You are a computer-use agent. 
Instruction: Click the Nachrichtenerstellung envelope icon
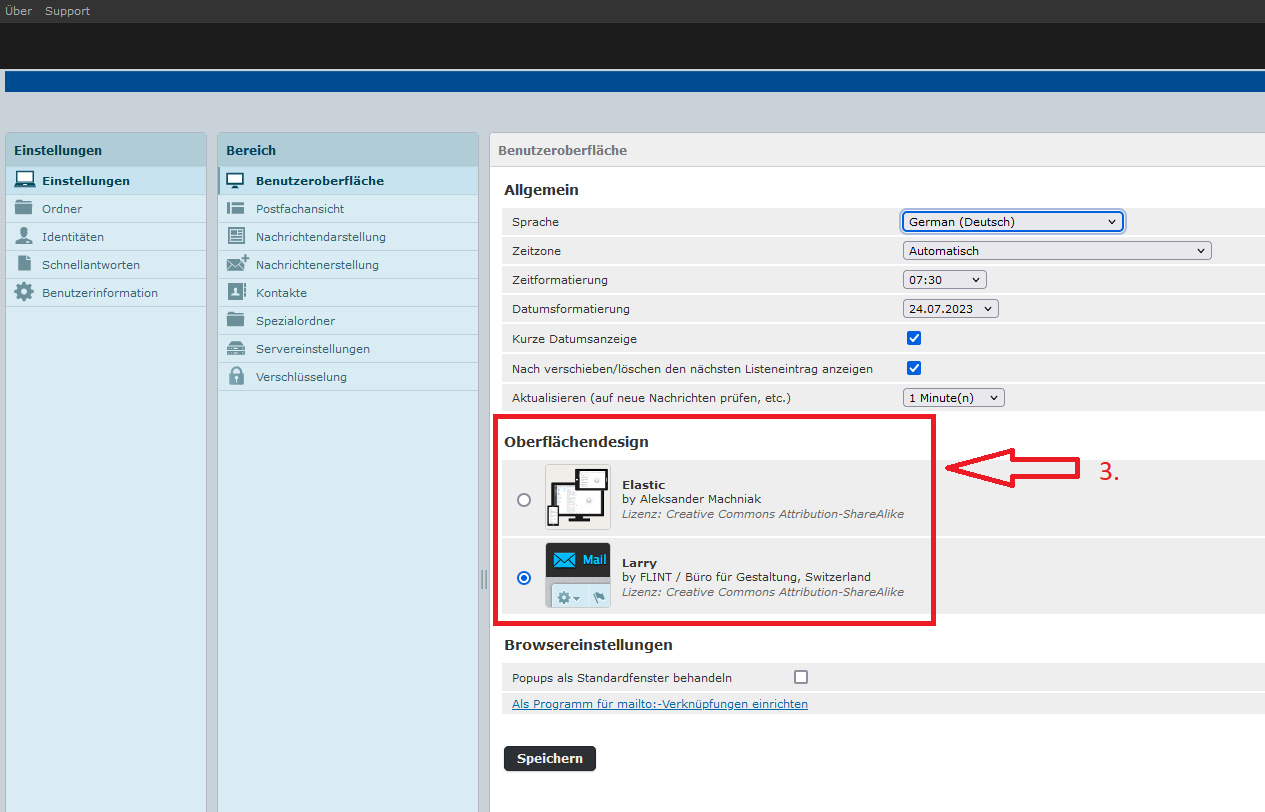tap(237, 265)
